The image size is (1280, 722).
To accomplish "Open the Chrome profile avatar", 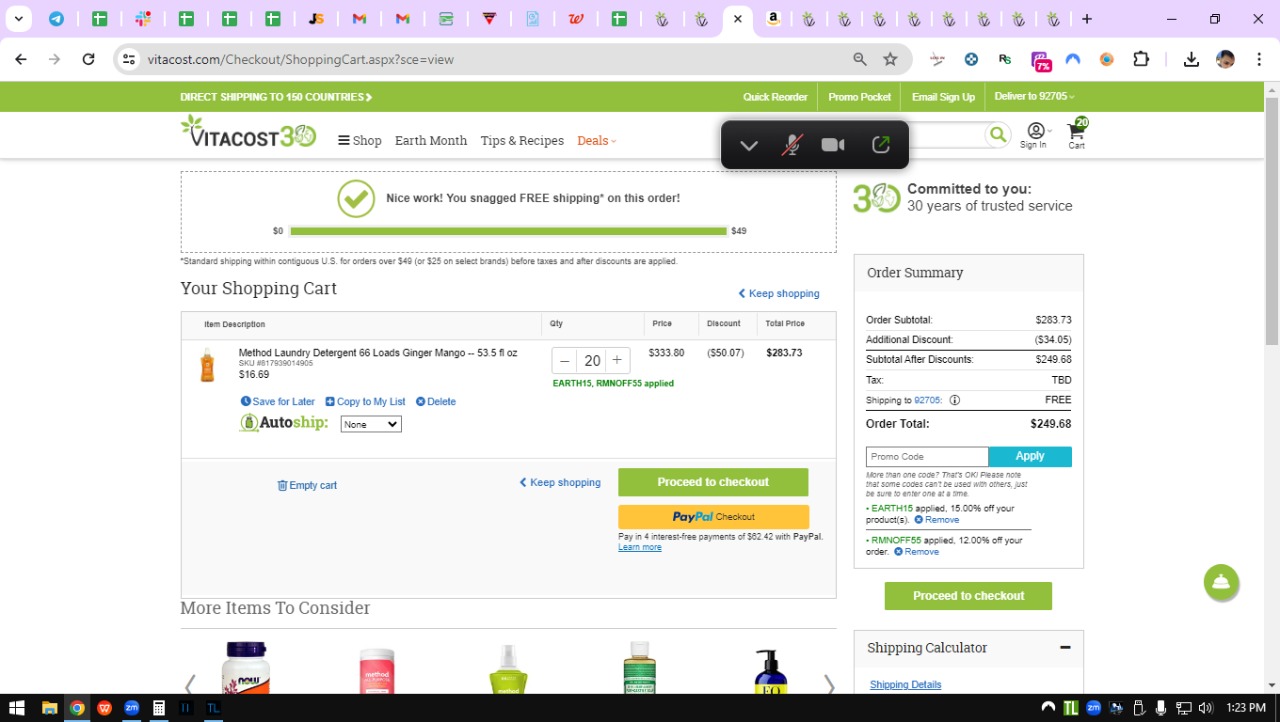I will 1225,59.
